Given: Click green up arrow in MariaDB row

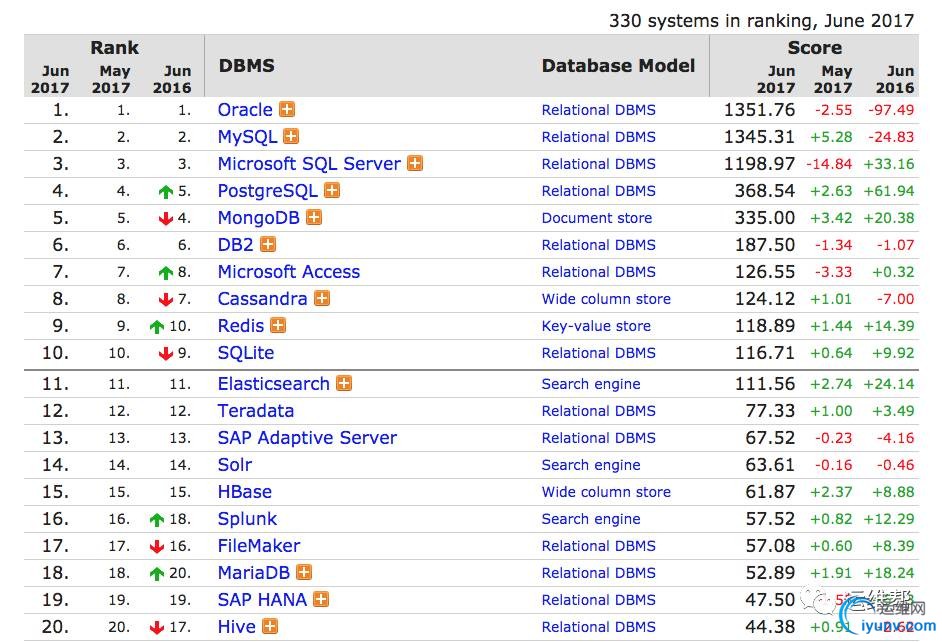Looking at the screenshot, I should pos(157,574).
